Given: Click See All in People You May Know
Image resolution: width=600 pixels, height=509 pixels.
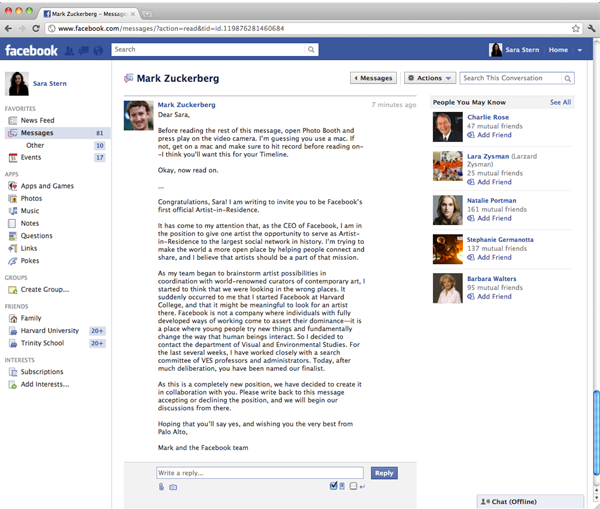Looking at the screenshot, I should pos(560,102).
